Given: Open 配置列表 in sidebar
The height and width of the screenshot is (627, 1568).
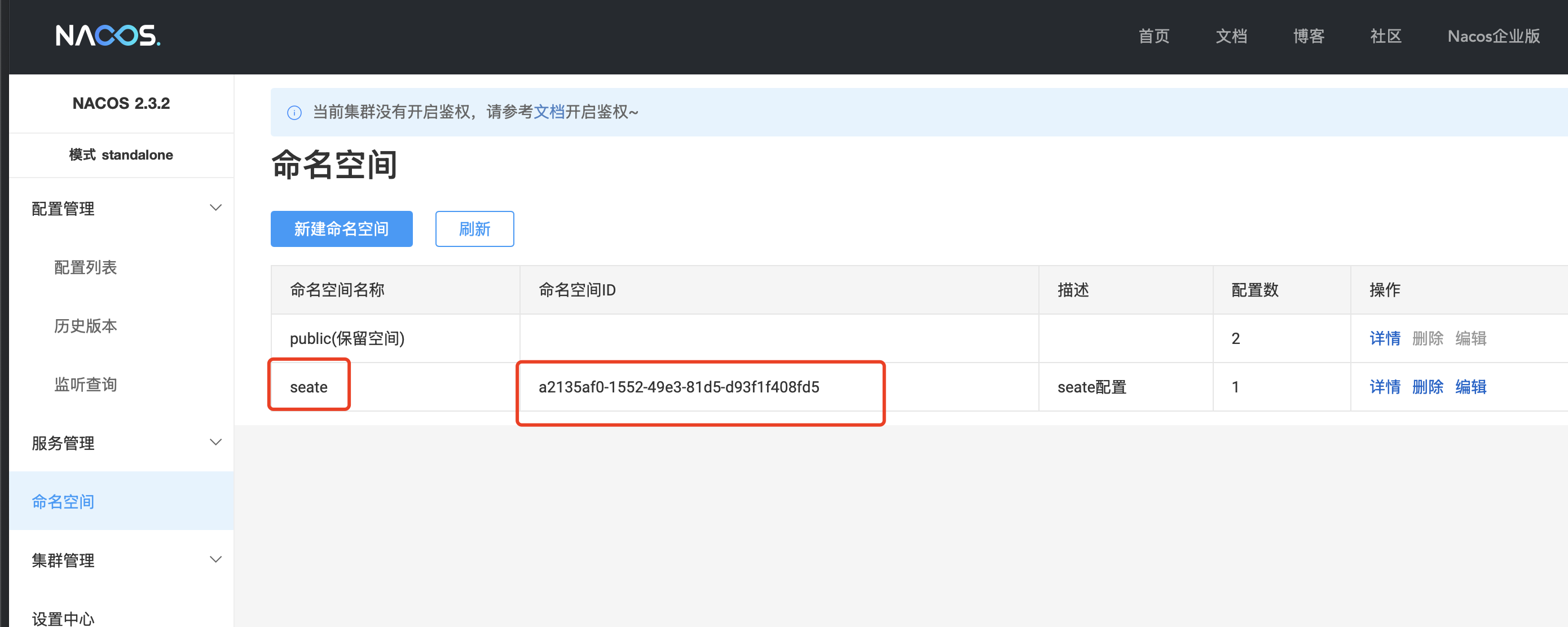Looking at the screenshot, I should (85, 267).
